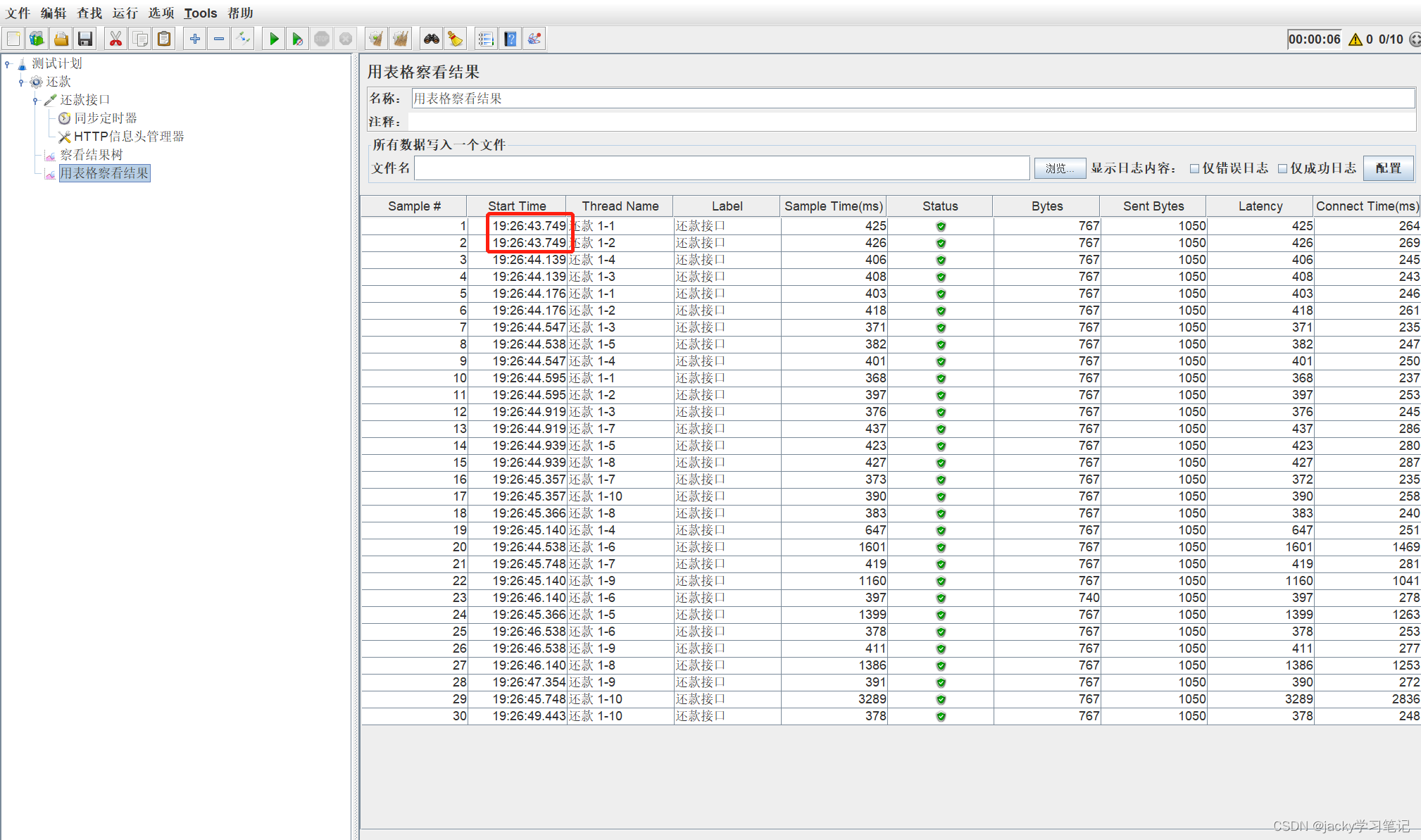Sort by Start Time column header
1421x840 pixels.
coord(517,206)
